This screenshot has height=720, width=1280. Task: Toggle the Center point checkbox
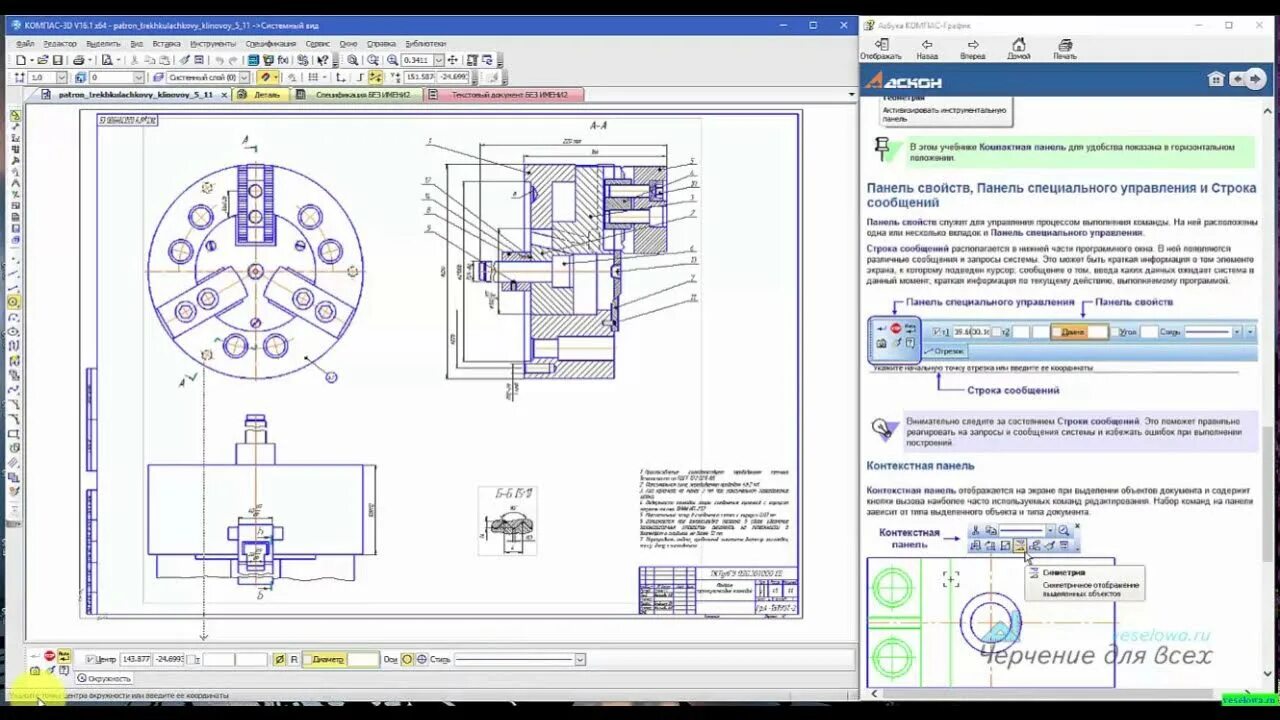point(90,660)
